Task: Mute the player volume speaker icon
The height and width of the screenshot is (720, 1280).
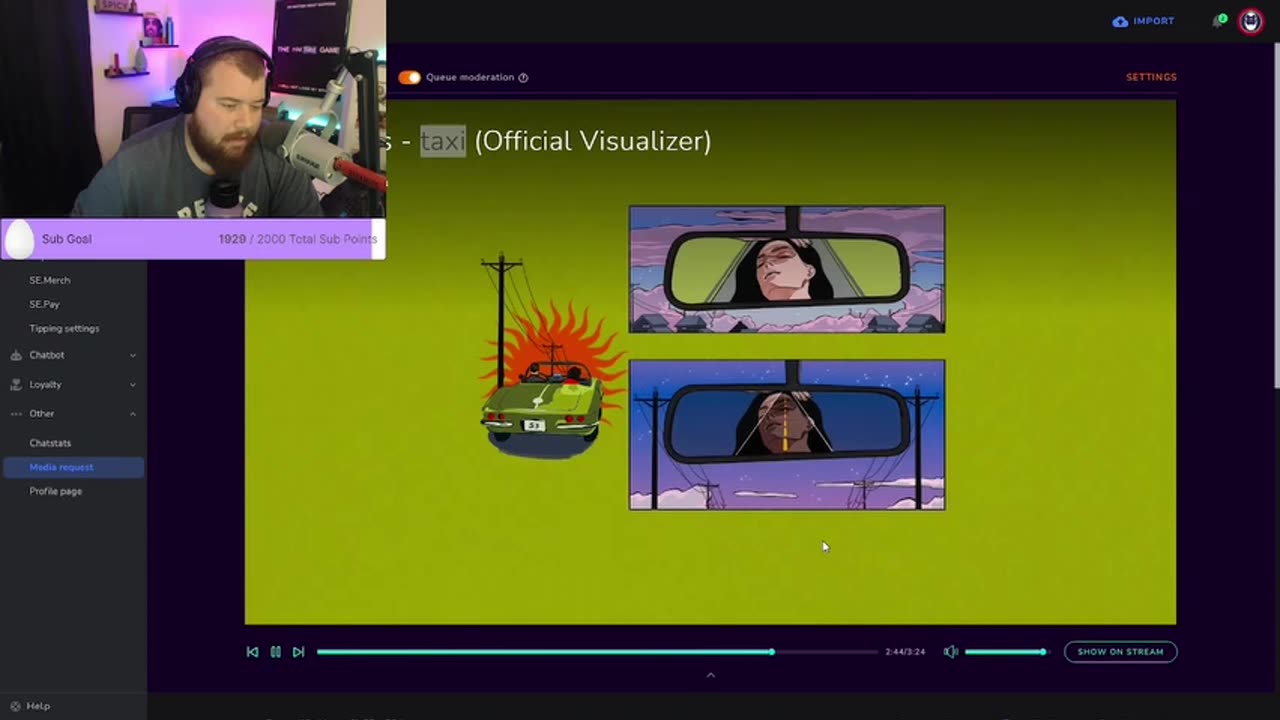Action: click(950, 652)
